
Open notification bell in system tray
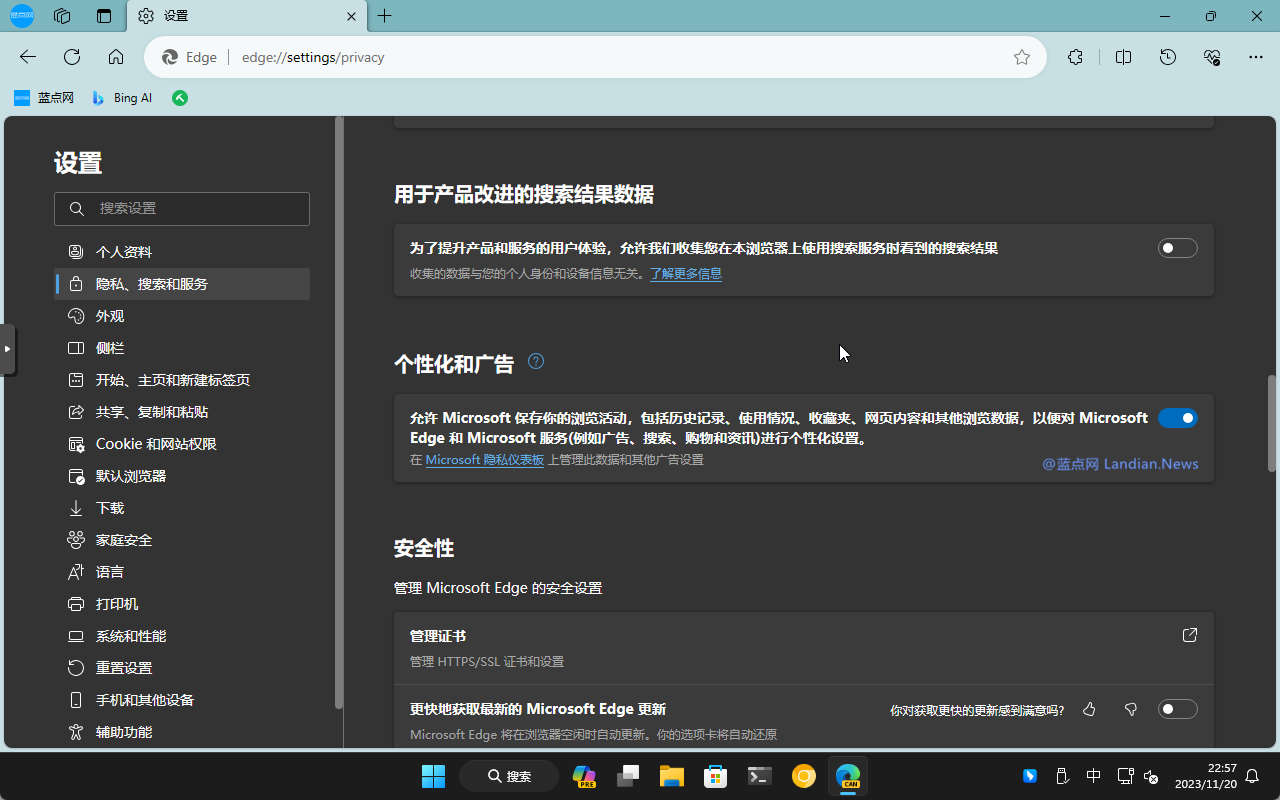click(x=1253, y=776)
